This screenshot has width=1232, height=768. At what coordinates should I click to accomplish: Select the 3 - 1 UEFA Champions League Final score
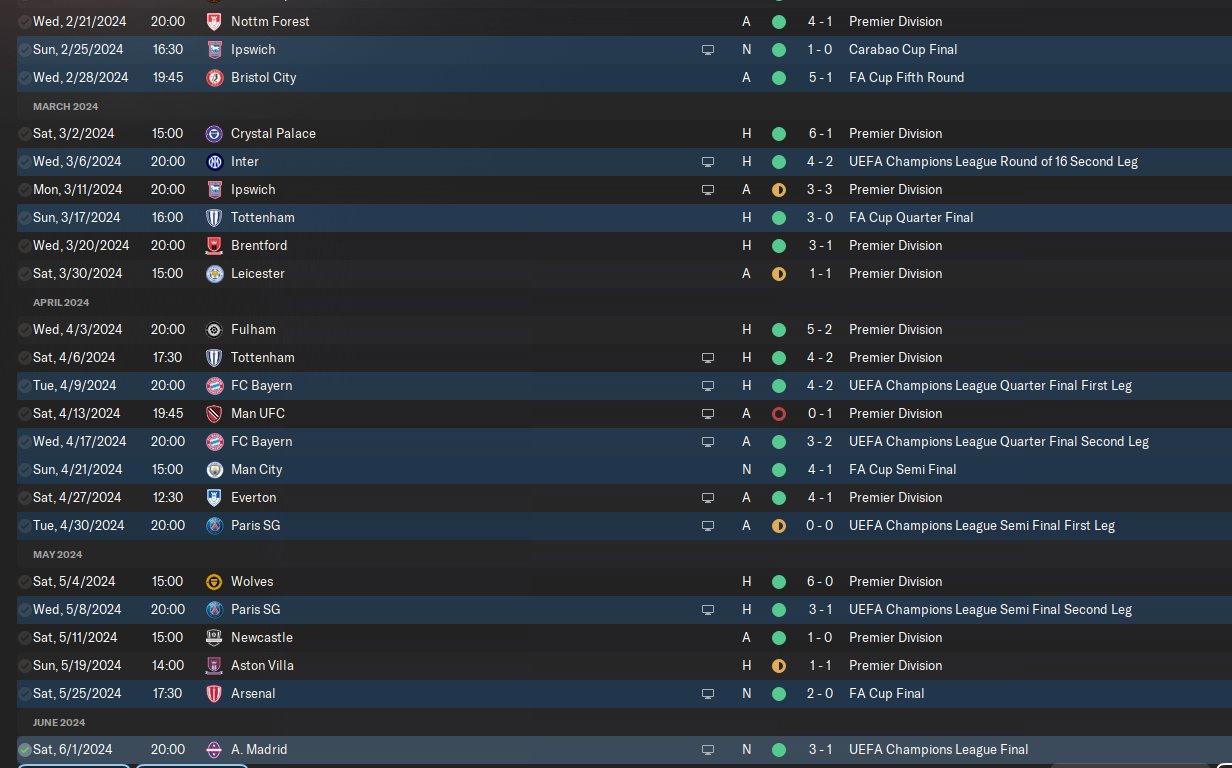point(820,749)
